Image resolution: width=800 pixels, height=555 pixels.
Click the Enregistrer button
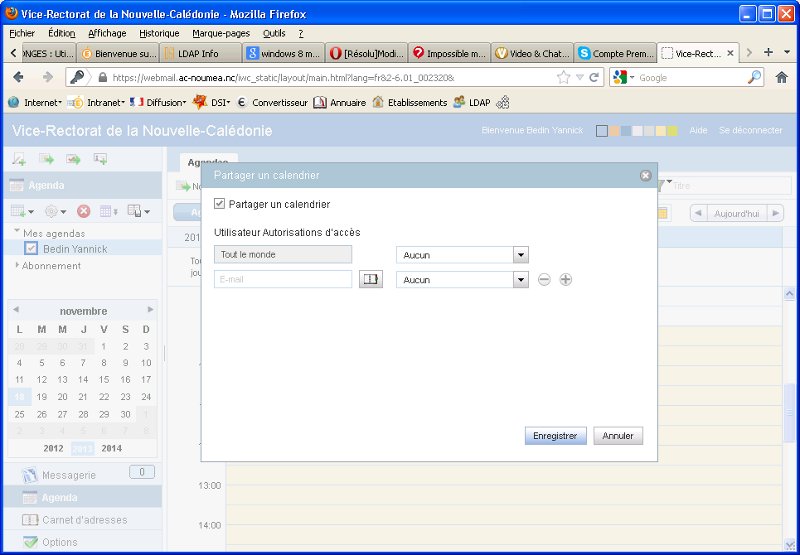click(x=555, y=436)
